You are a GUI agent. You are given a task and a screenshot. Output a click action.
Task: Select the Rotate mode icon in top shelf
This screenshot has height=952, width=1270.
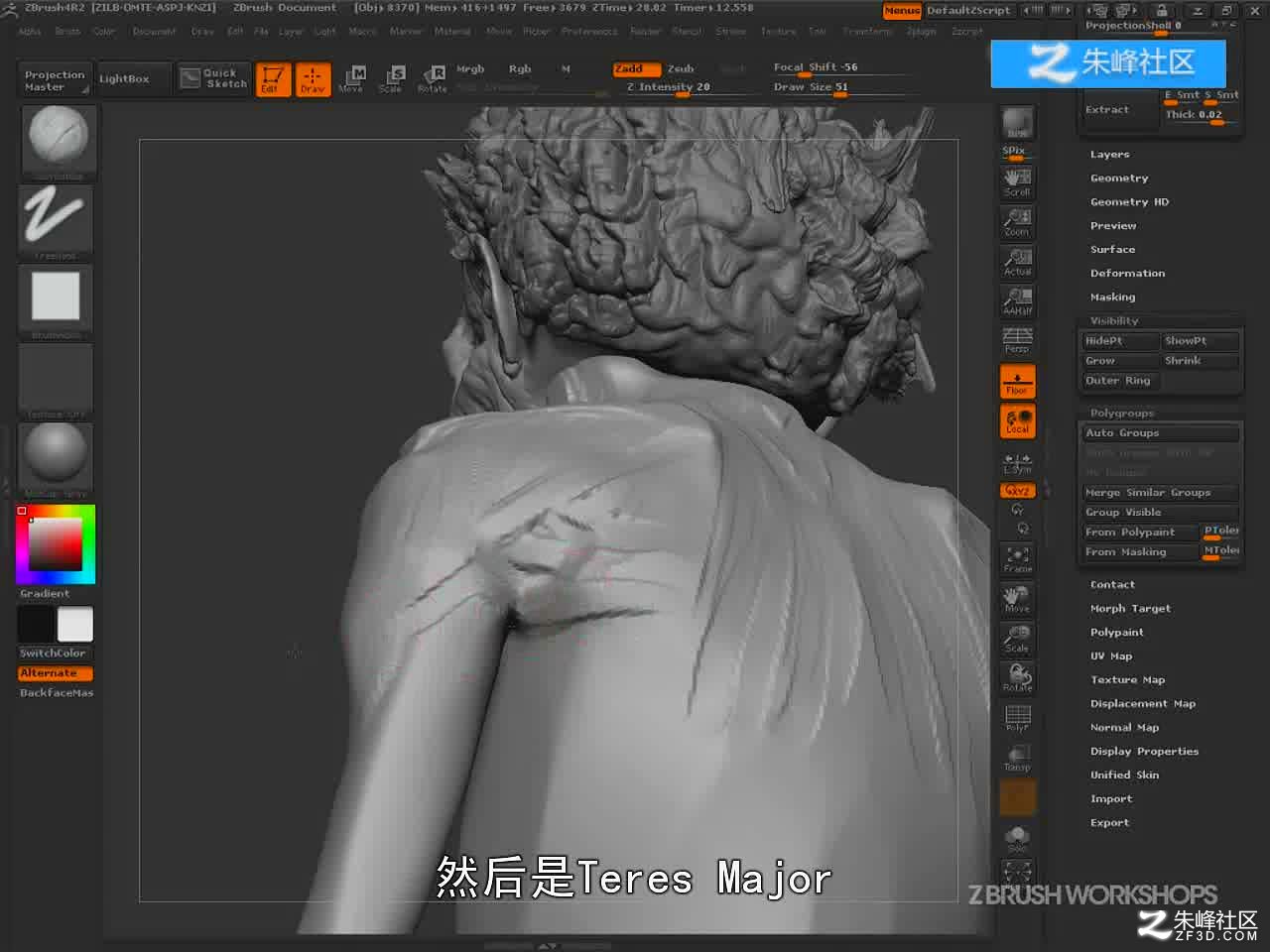pyautogui.click(x=432, y=78)
